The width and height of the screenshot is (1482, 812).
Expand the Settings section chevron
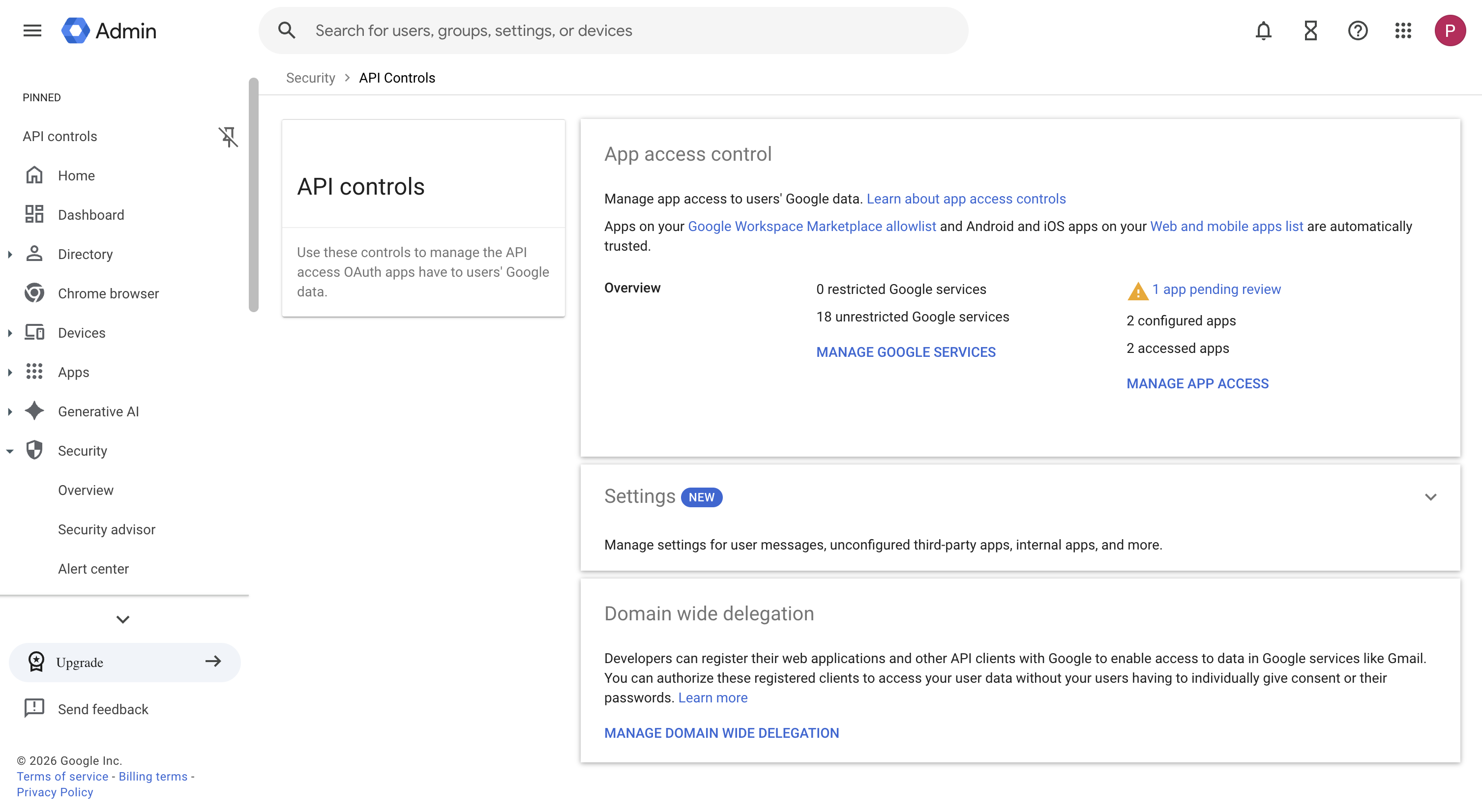1430,497
